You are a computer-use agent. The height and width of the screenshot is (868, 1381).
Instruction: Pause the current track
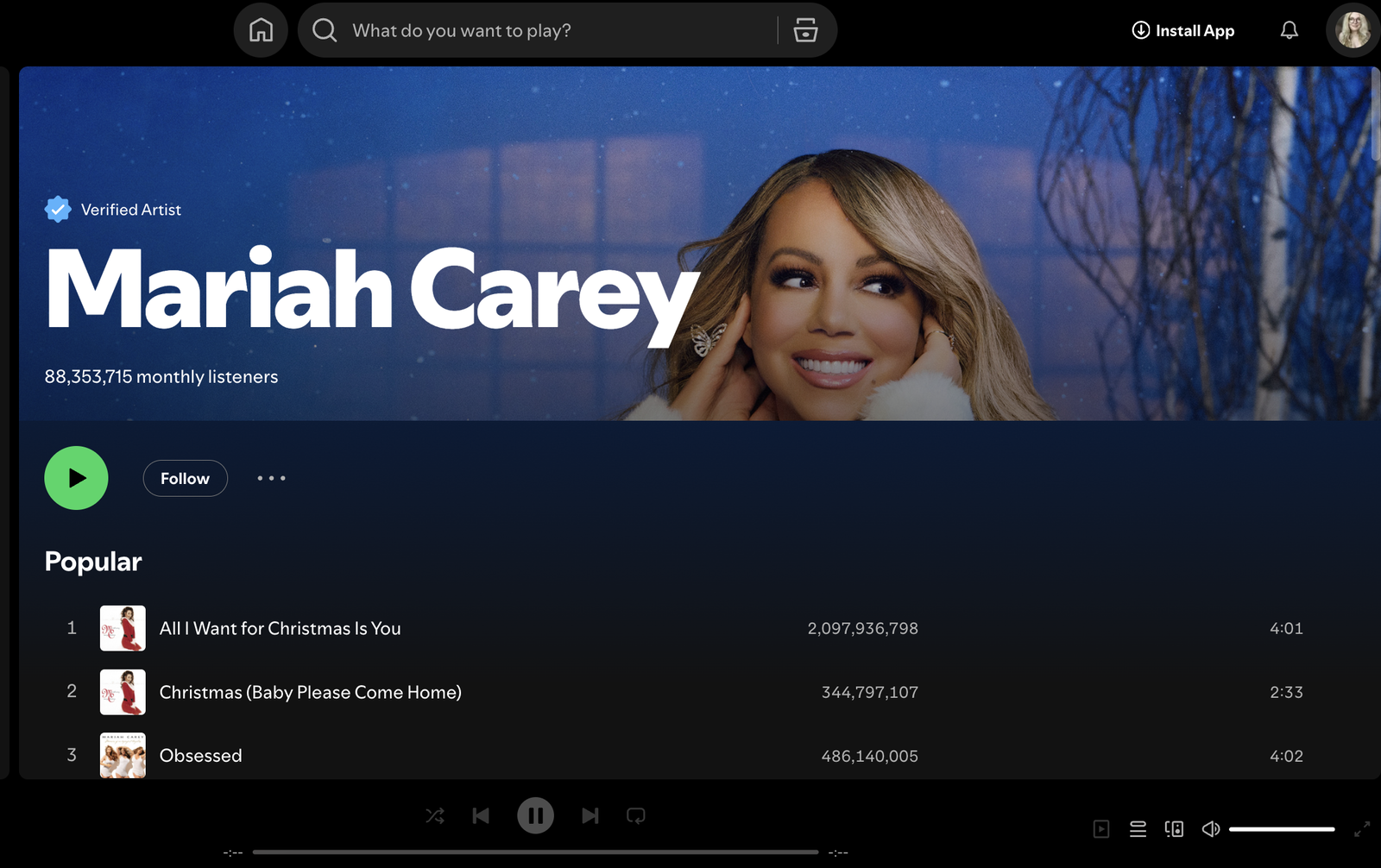[x=535, y=815]
